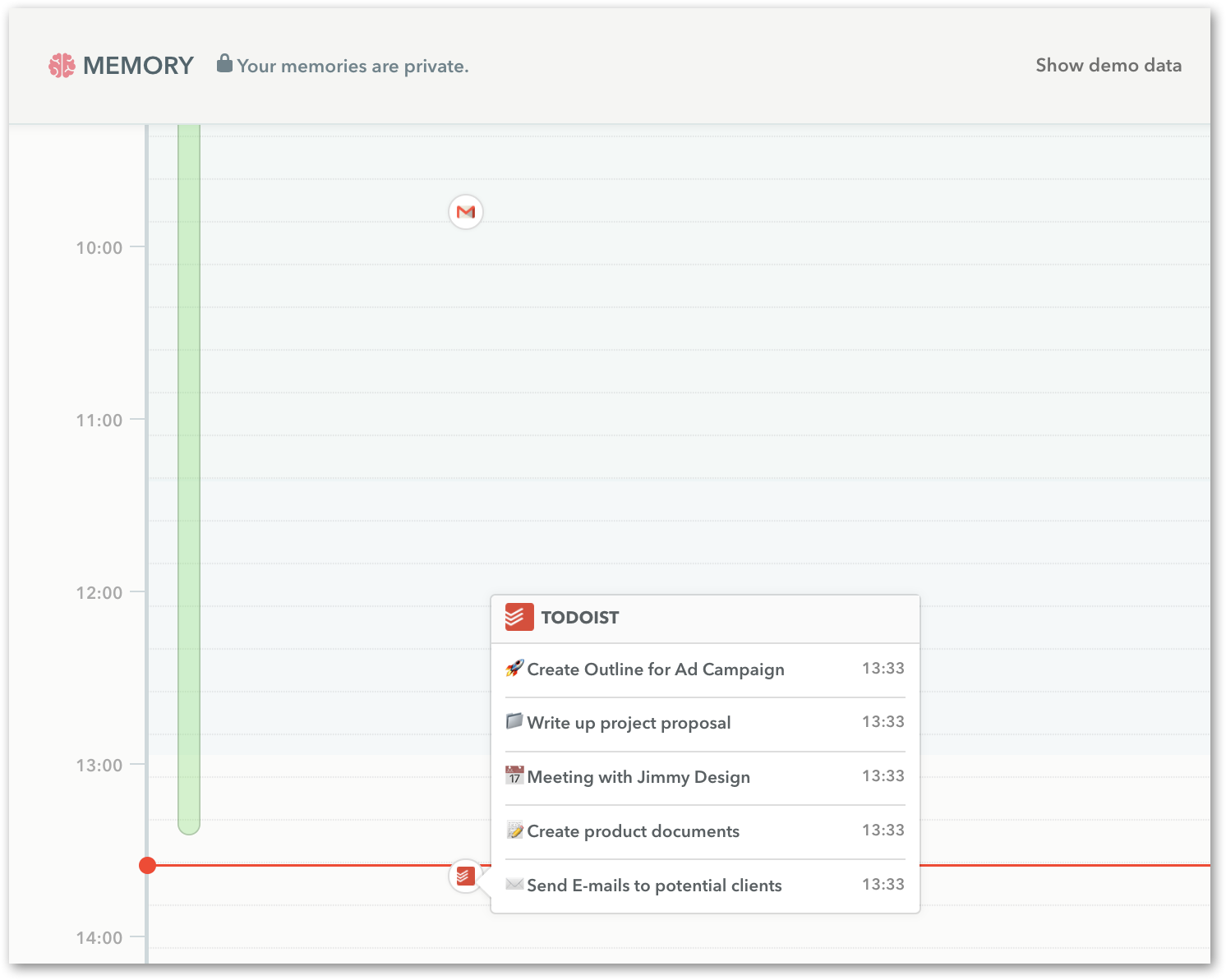
Task: Click the memo icon beside product documents task
Action: (x=514, y=830)
